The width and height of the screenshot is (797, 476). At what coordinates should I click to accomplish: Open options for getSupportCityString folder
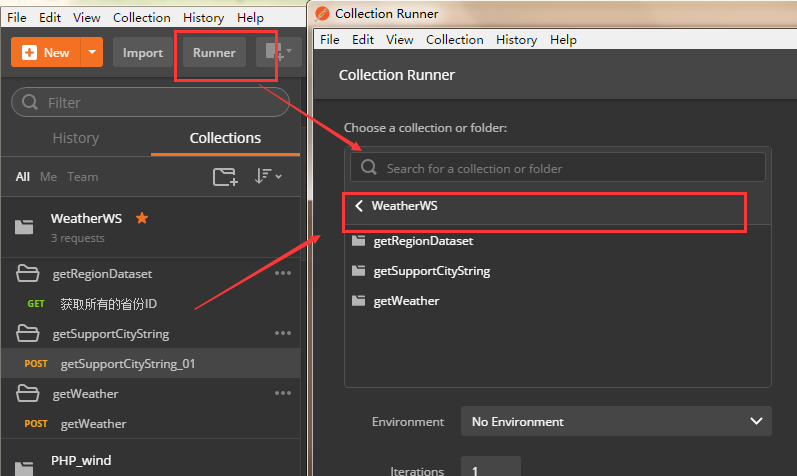(283, 333)
